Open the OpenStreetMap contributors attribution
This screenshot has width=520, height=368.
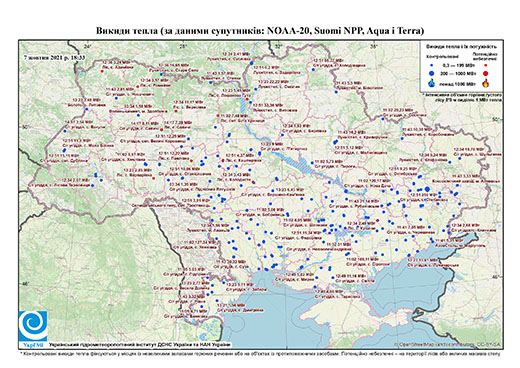point(447,344)
